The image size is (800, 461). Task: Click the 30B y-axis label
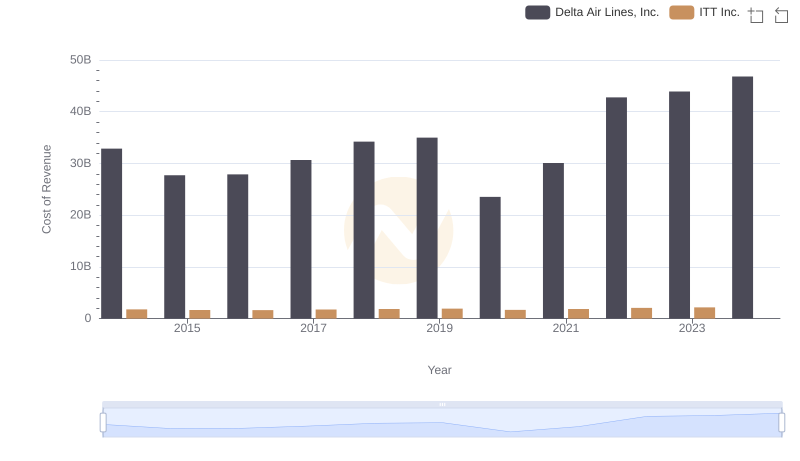point(81,163)
